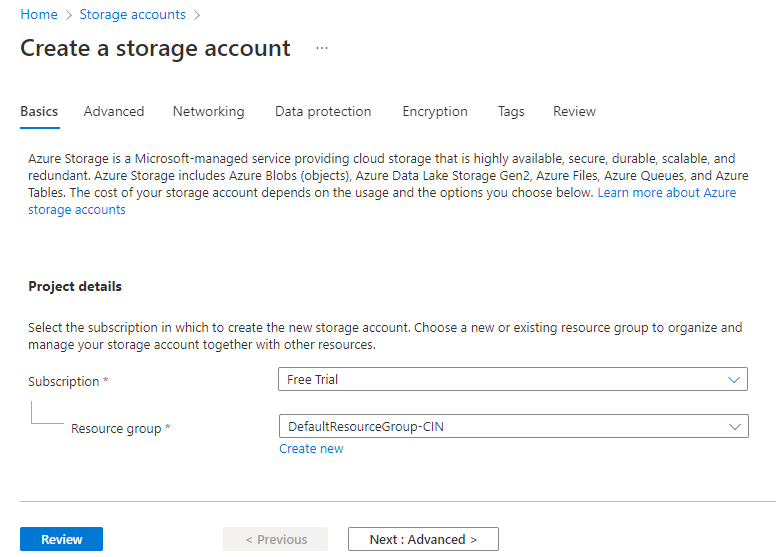Click Create new resource group link
The width and height of the screenshot is (776, 557).
(311, 449)
